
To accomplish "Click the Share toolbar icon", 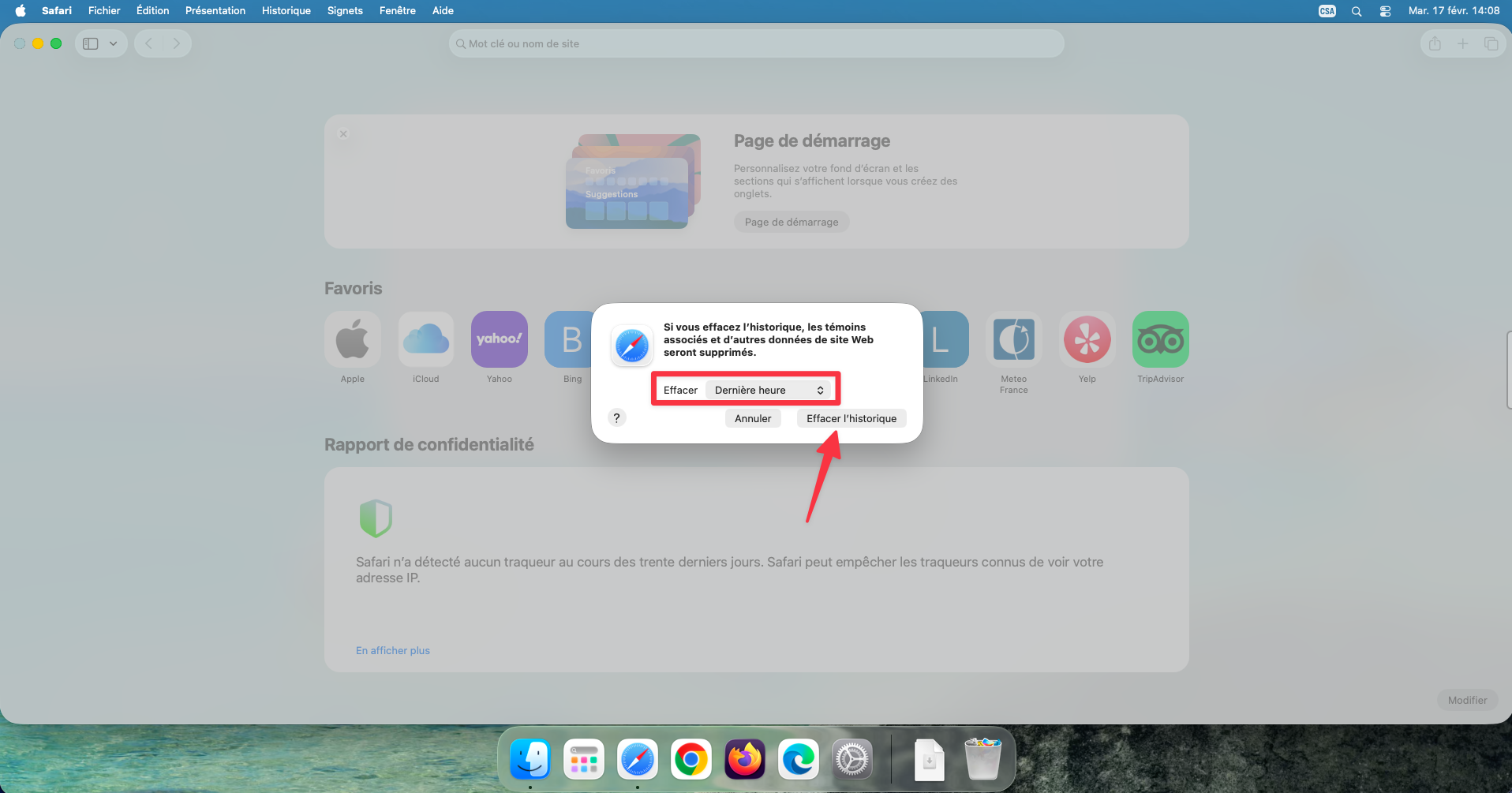I will (1435, 43).
